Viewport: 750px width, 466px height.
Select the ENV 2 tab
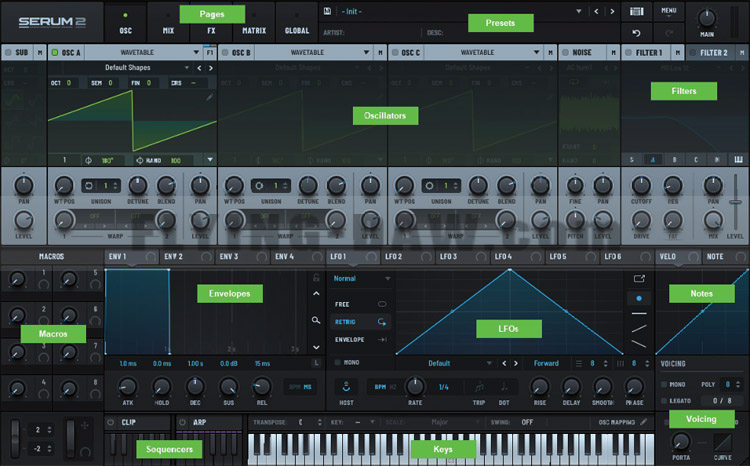pyautogui.click(x=187, y=257)
